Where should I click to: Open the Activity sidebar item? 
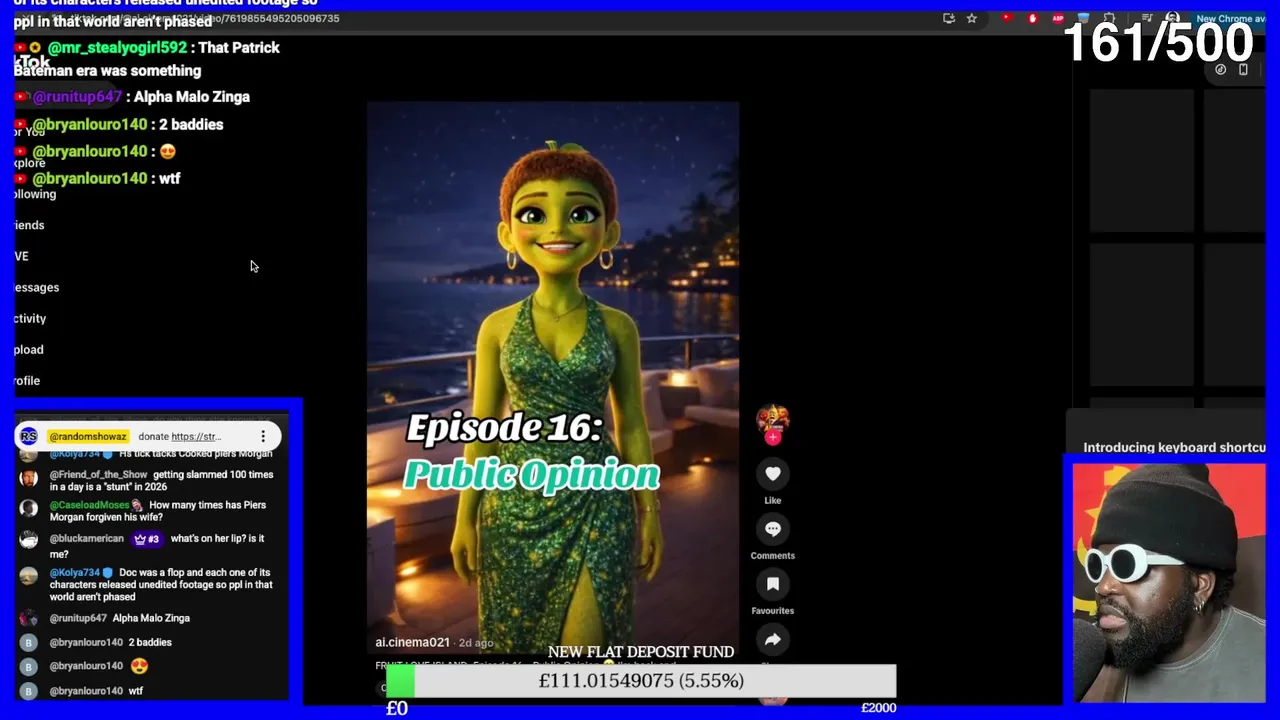30,318
